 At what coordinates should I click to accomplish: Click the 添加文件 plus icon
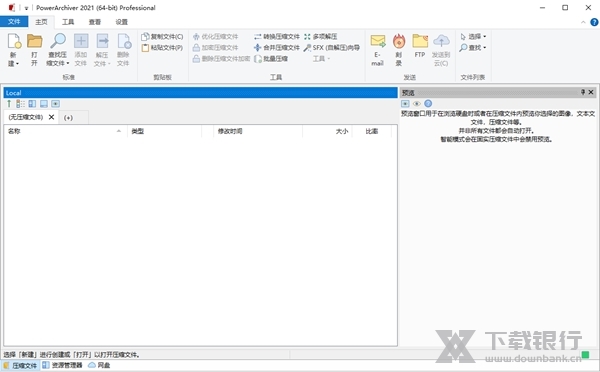(x=81, y=41)
